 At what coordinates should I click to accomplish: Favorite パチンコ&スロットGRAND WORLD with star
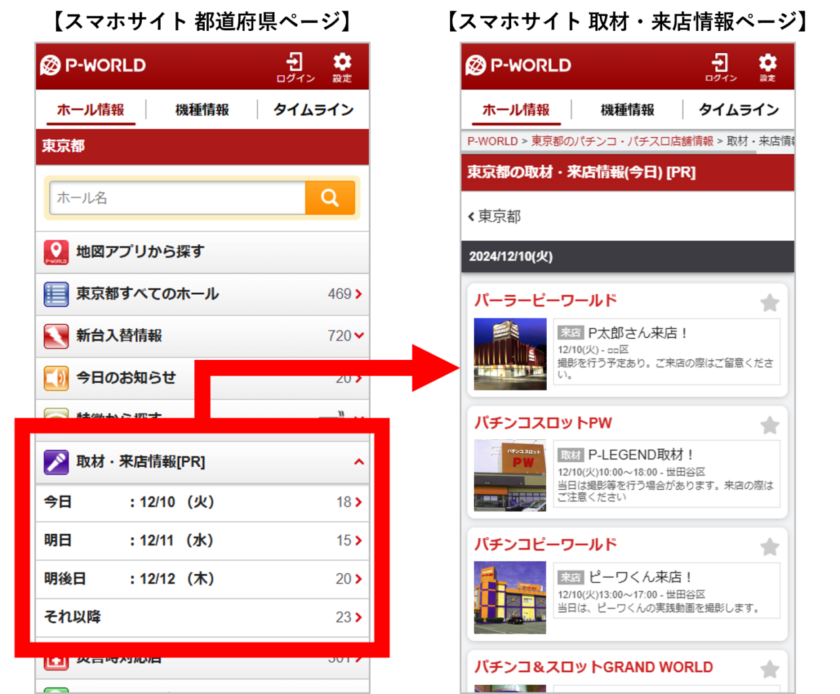pyautogui.click(x=770, y=669)
